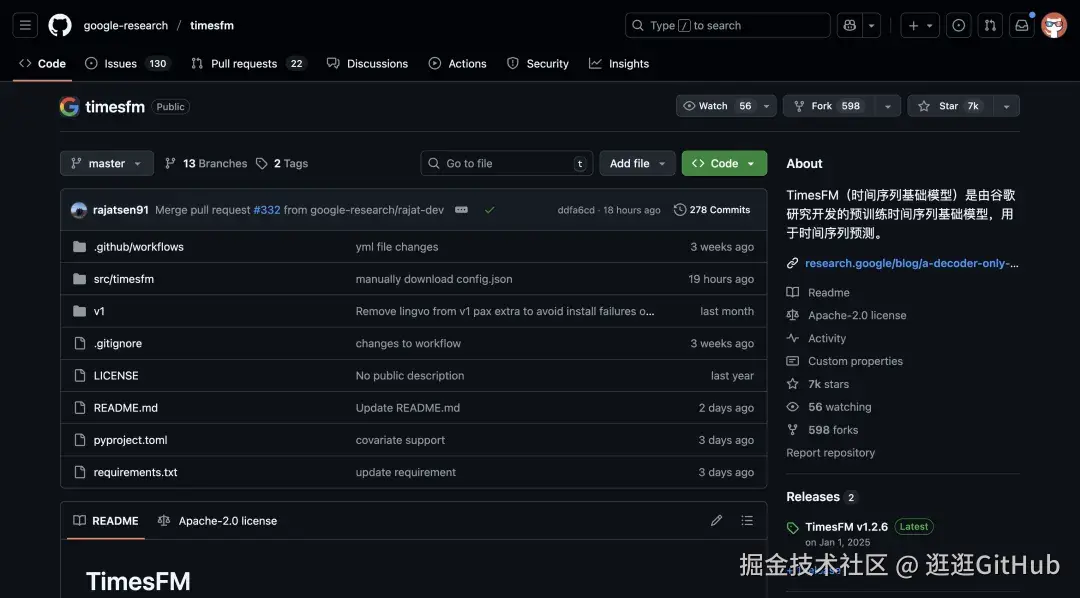
Task: Open commit 'covariate support' message
Action: pyautogui.click(x=400, y=440)
